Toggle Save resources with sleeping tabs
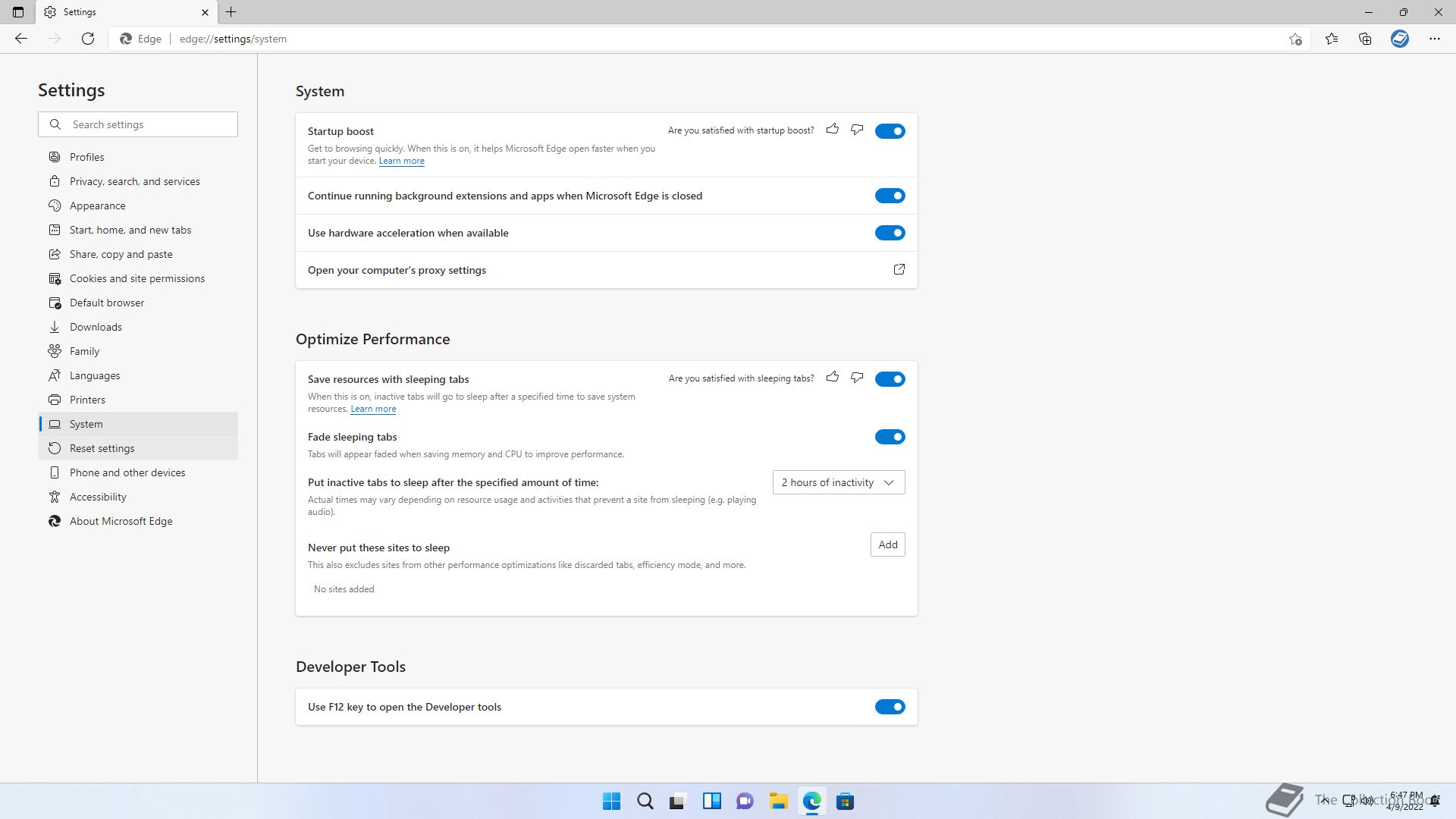This screenshot has height=819, width=1456. [890, 379]
